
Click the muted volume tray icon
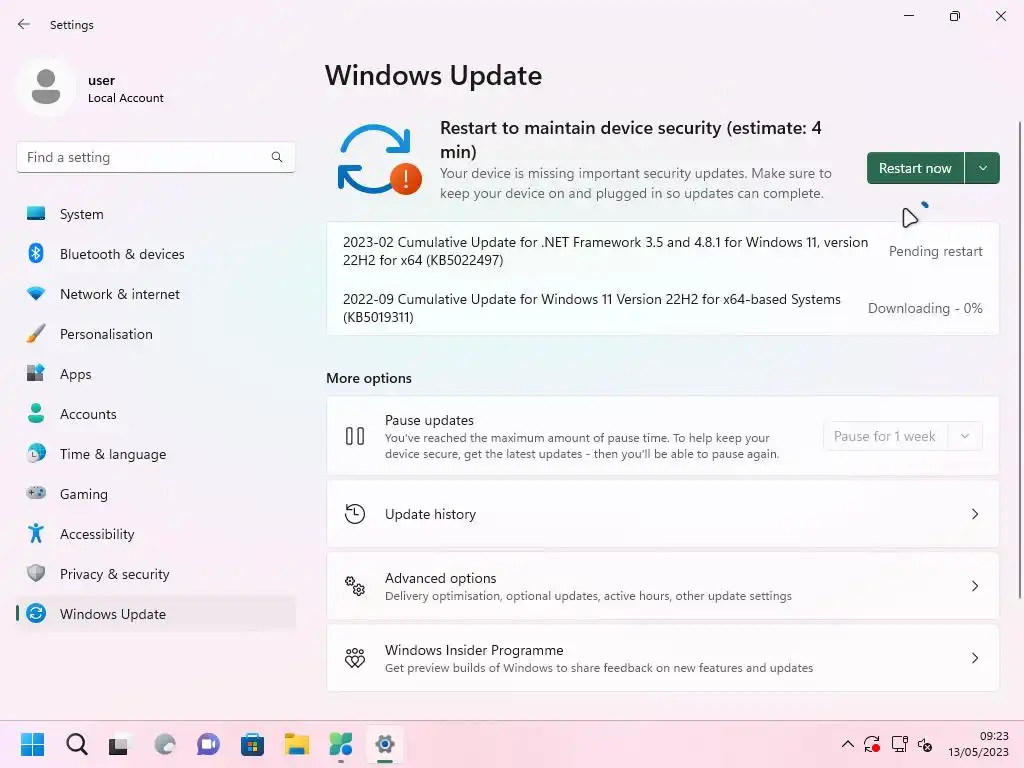coord(925,744)
